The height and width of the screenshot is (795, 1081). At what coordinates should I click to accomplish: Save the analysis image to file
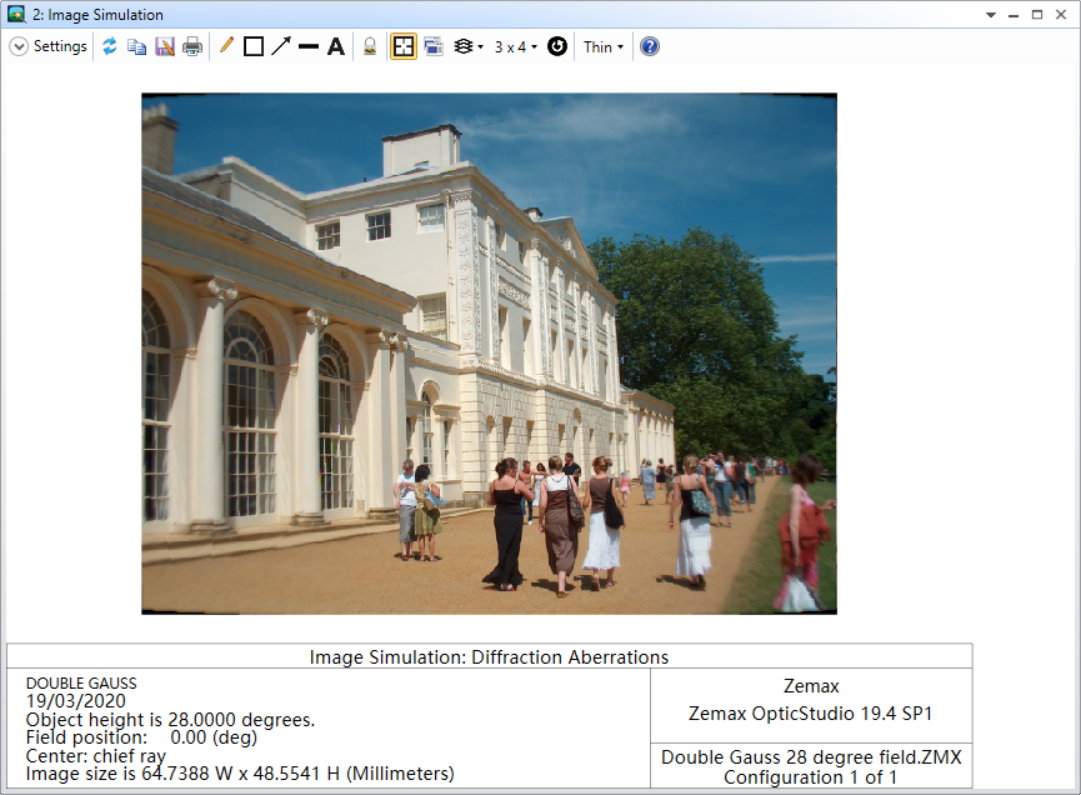tap(165, 46)
